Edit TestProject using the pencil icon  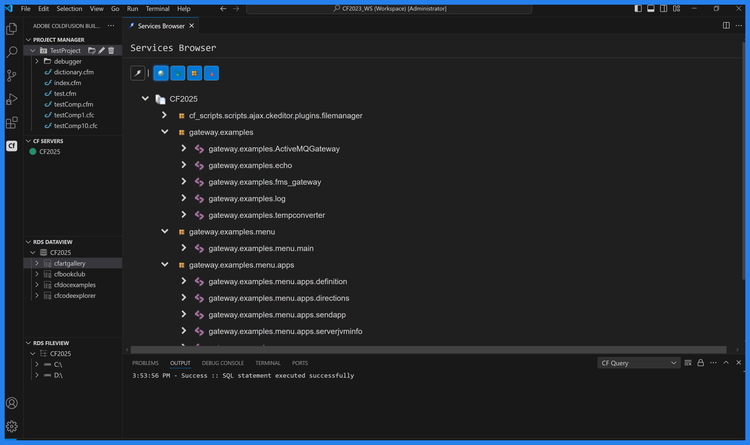tap(101, 50)
